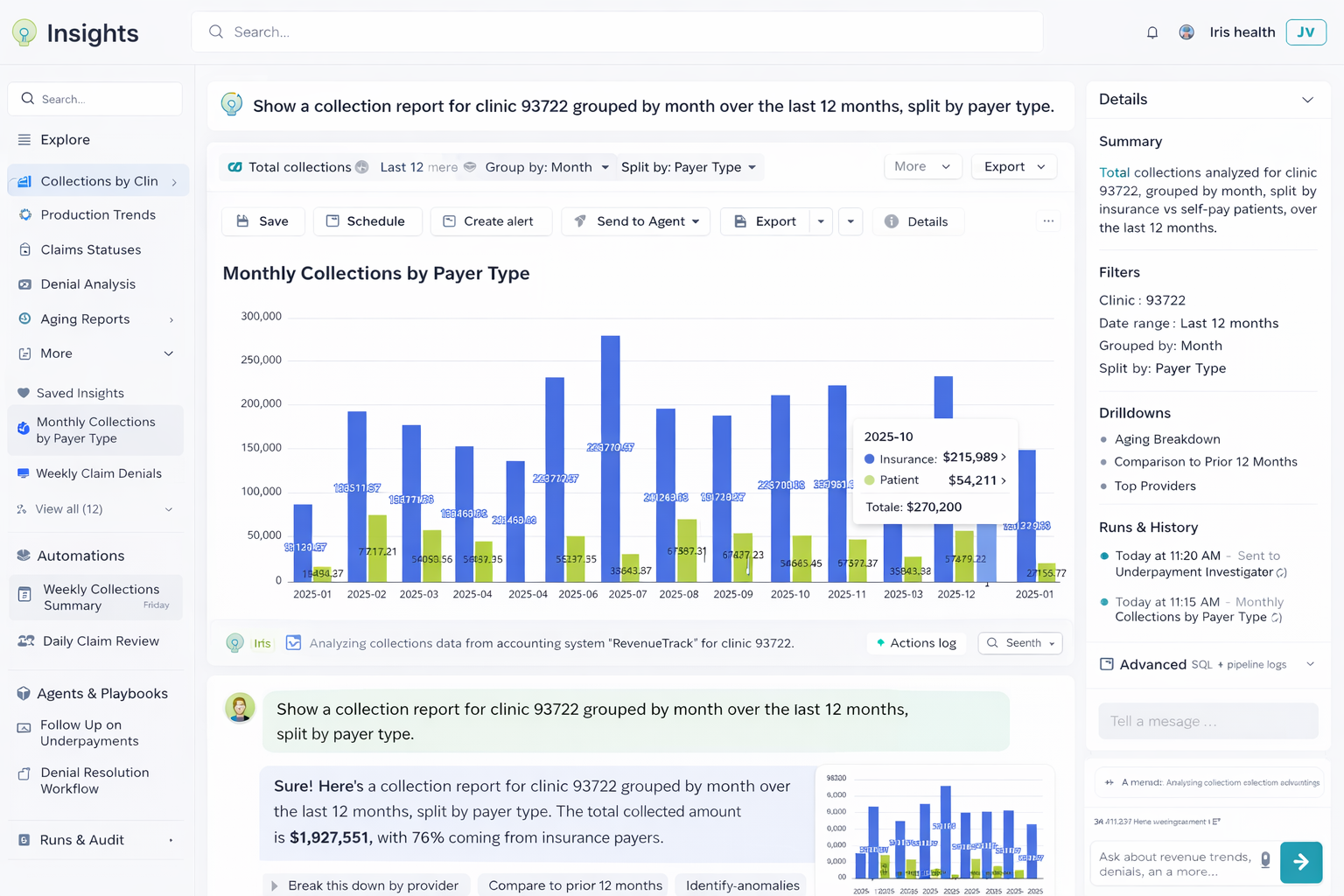Select Monthly Collections by Payer Type insight
Viewport: 1344px width, 896px height.
coord(94,430)
